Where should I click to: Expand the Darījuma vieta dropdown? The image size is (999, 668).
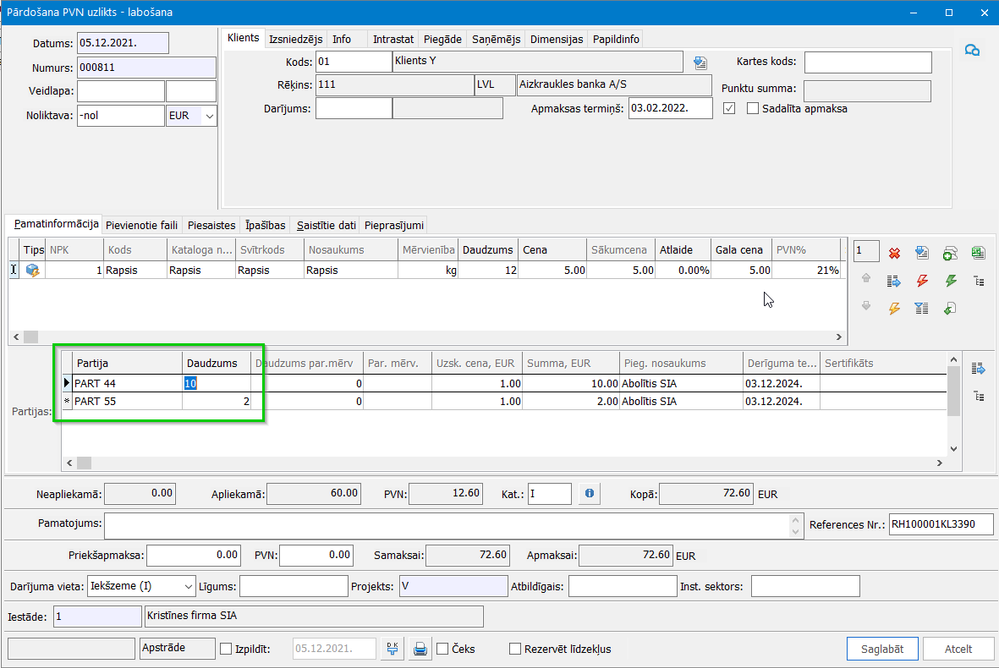tap(188, 586)
